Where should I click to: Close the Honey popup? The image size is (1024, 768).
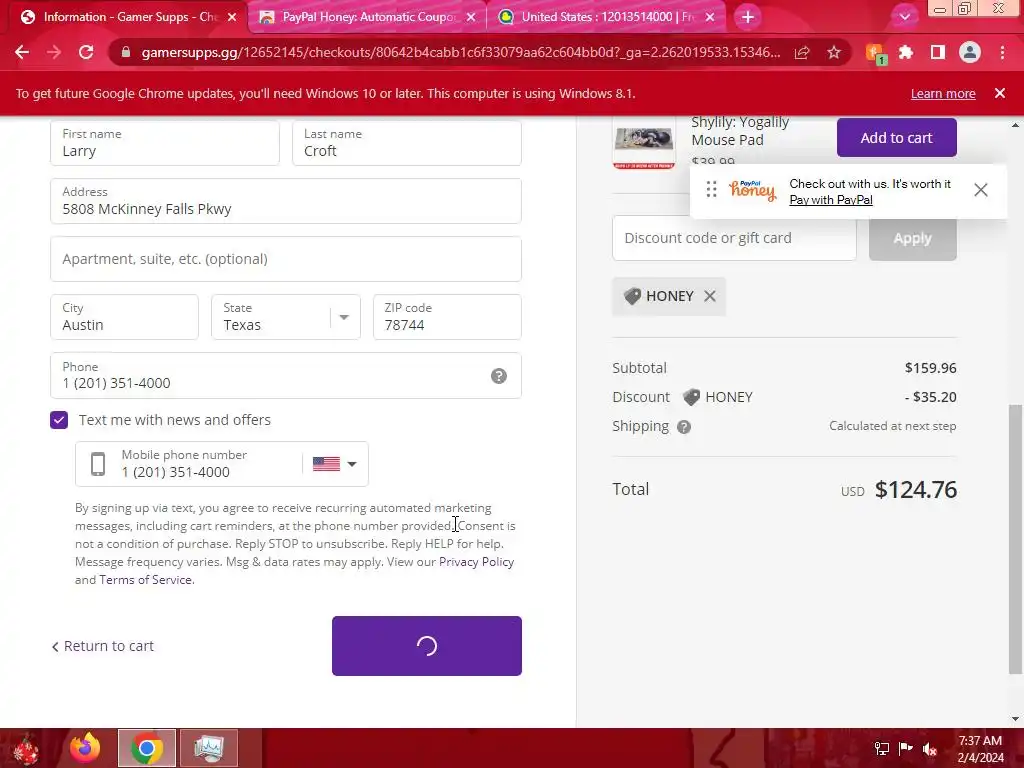tap(980, 190)
